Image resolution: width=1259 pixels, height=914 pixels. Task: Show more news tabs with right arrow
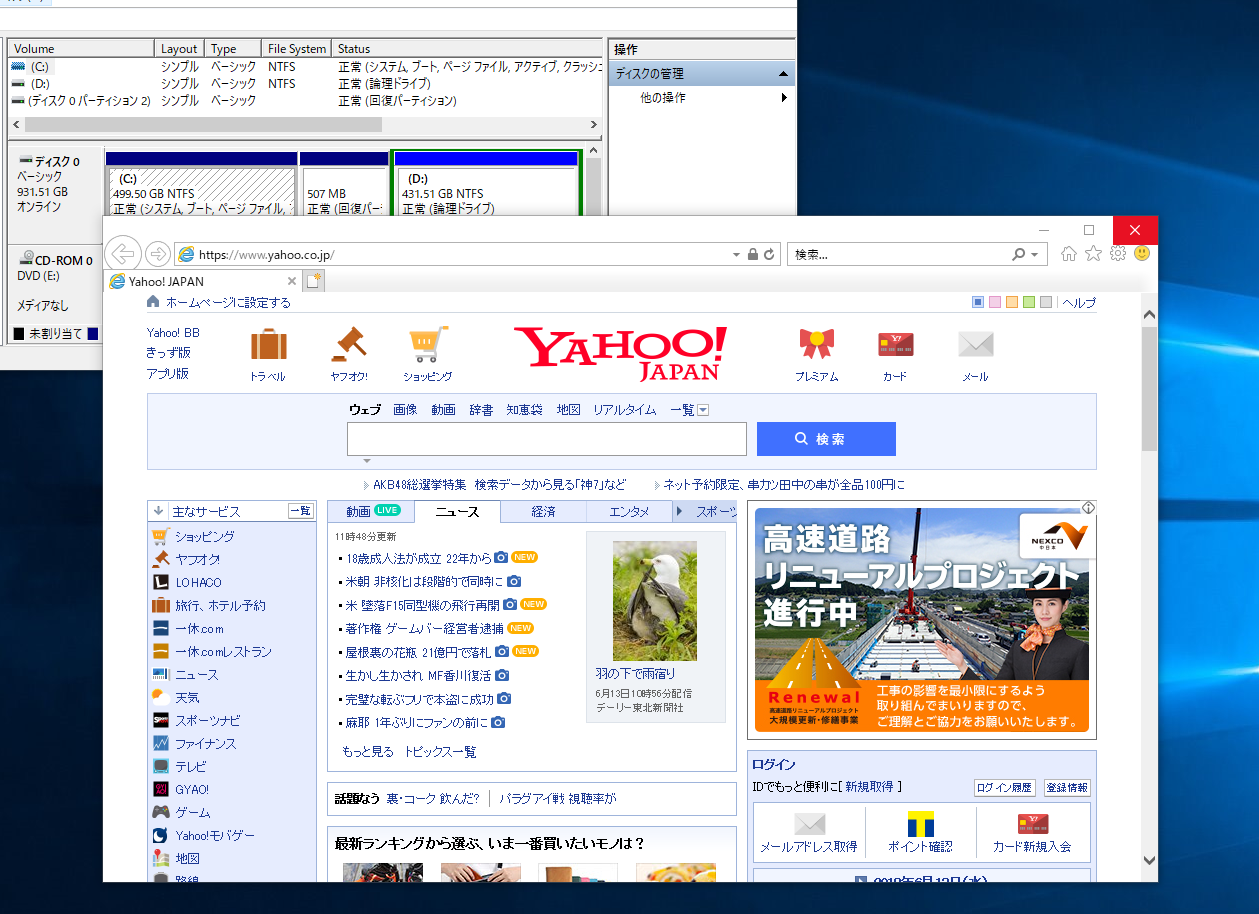(x=680, y=511)
